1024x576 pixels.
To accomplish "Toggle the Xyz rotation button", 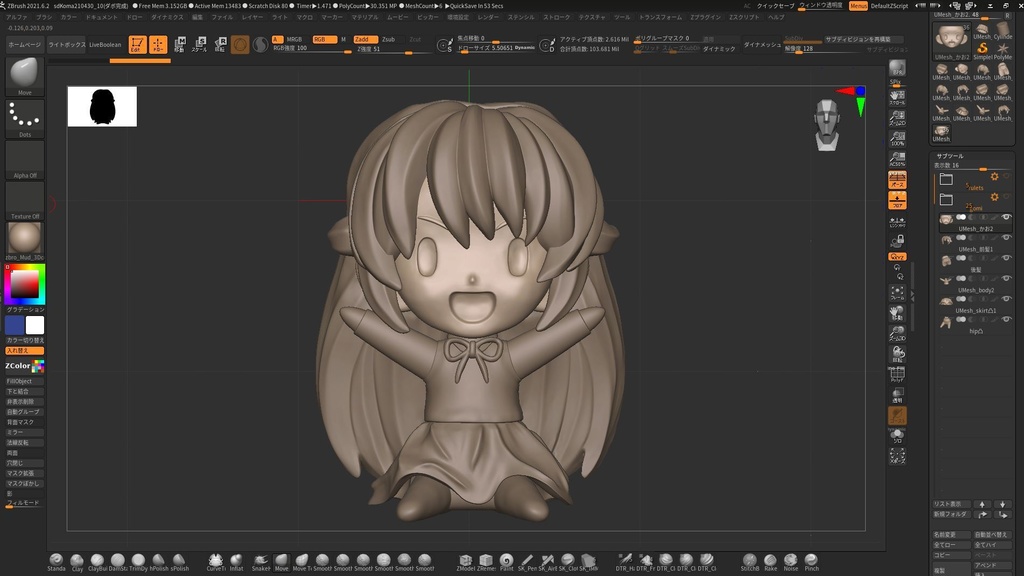I will 897,257.
